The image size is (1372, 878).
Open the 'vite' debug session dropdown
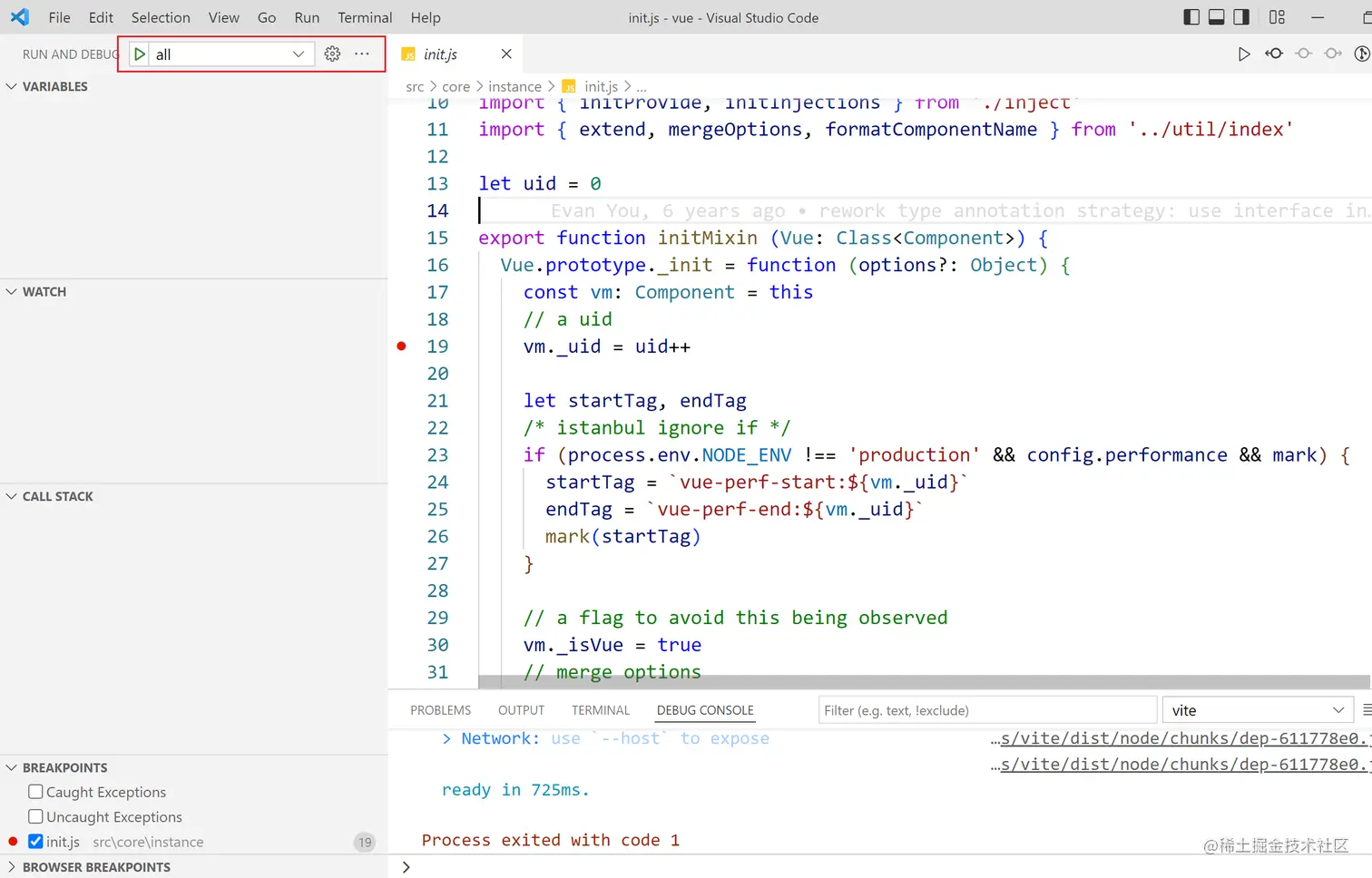tap(1257, 710)
